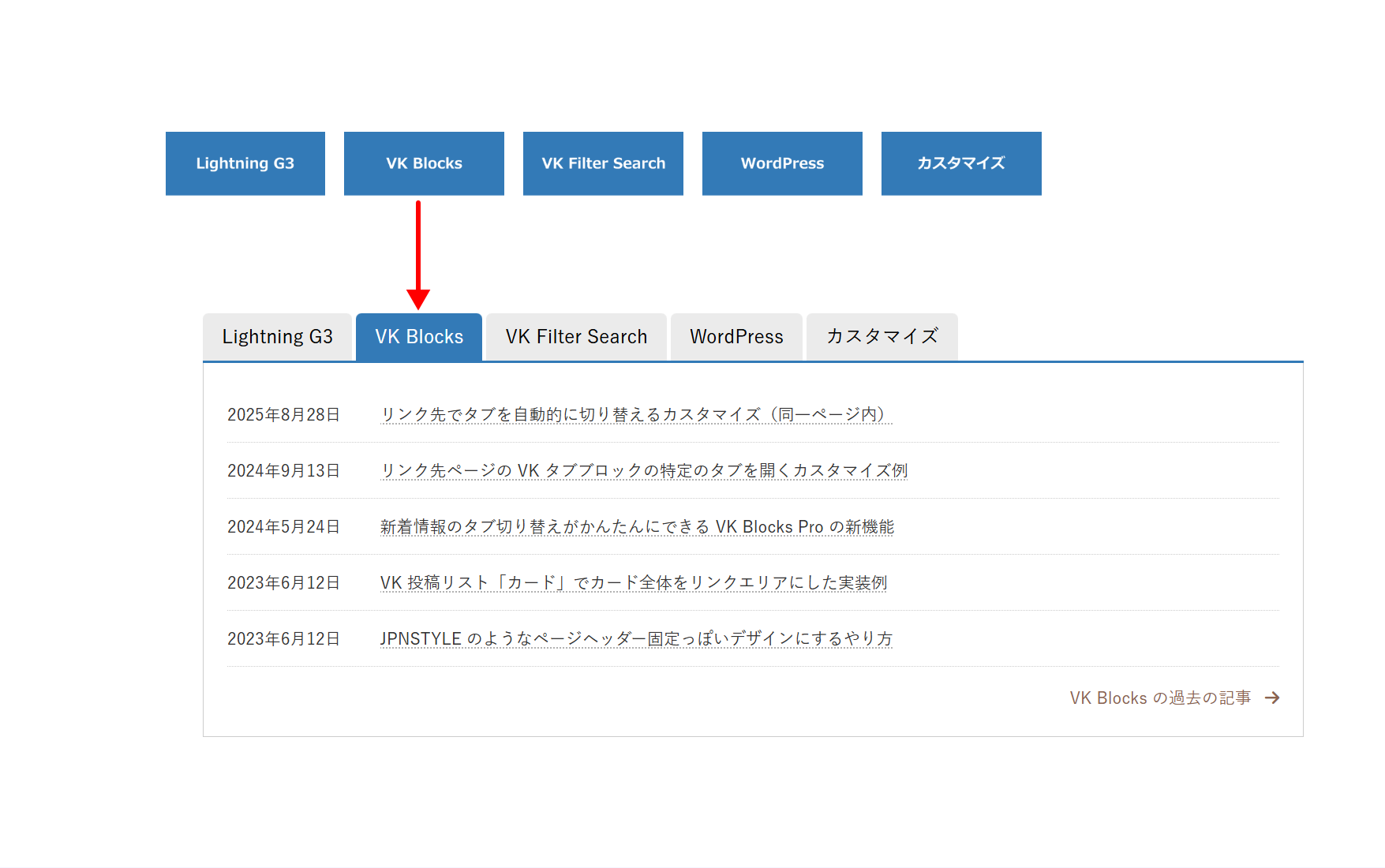The height and width of the screenshot is (868, 1385).
Task: Click the arrow icon next to past articles link
Action: (1273, 698)
